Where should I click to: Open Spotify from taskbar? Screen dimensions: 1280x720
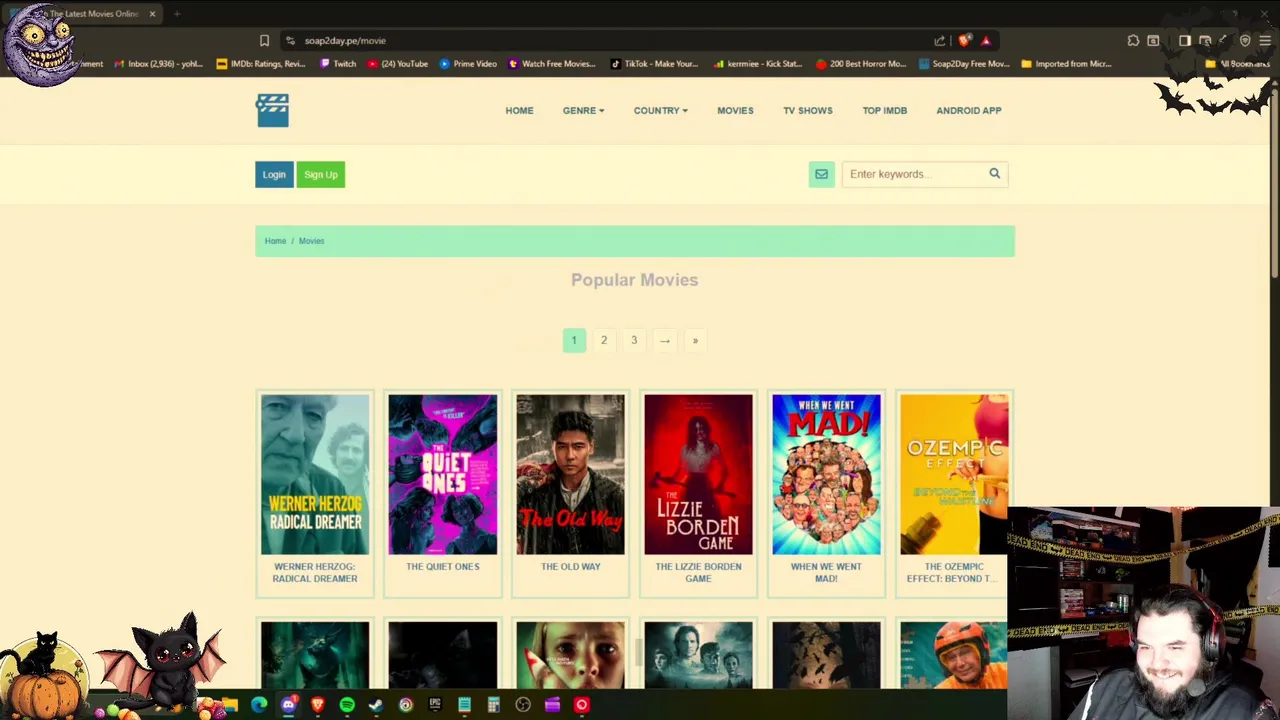[347, 705]
